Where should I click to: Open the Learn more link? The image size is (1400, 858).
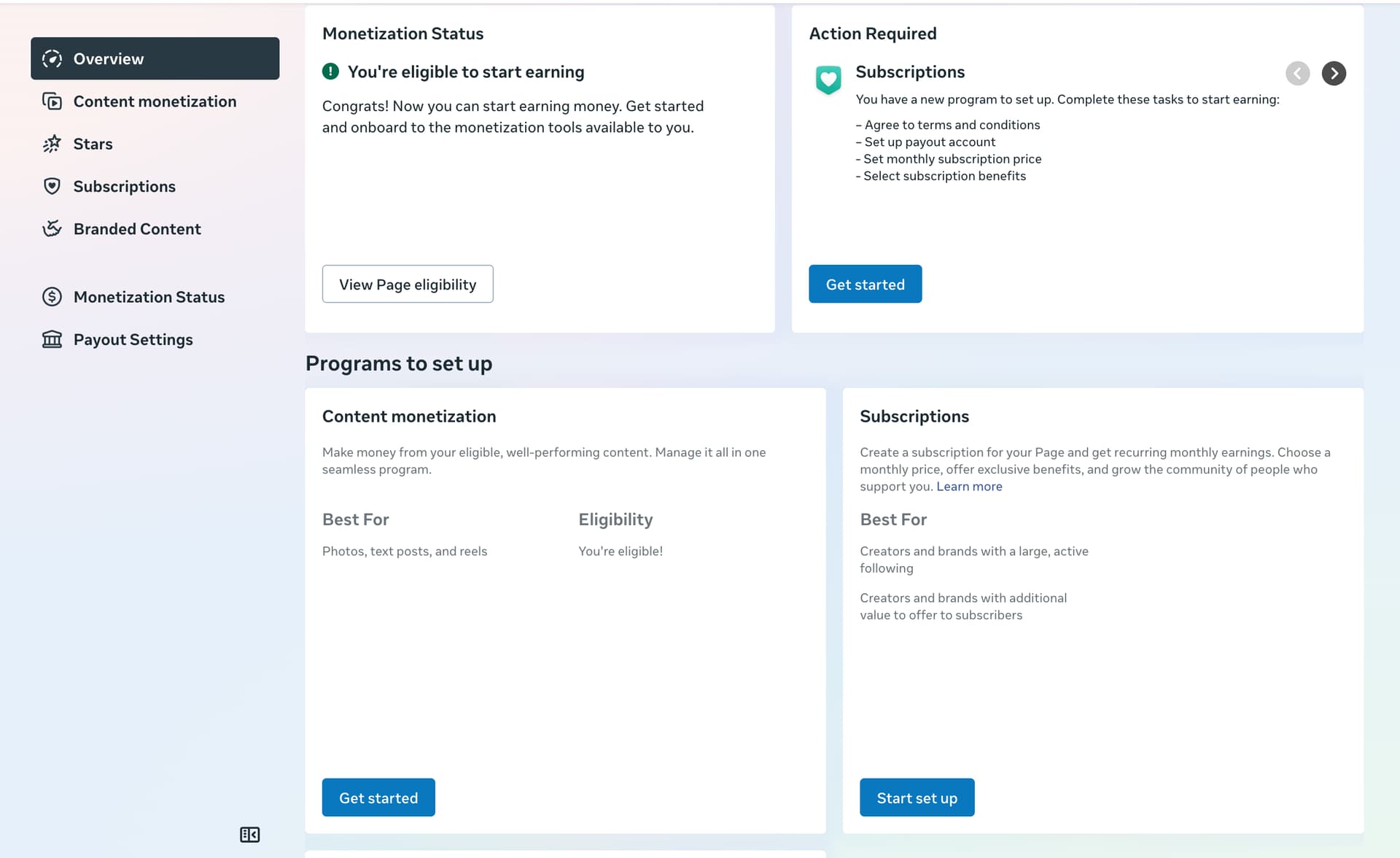coord(969,487)
